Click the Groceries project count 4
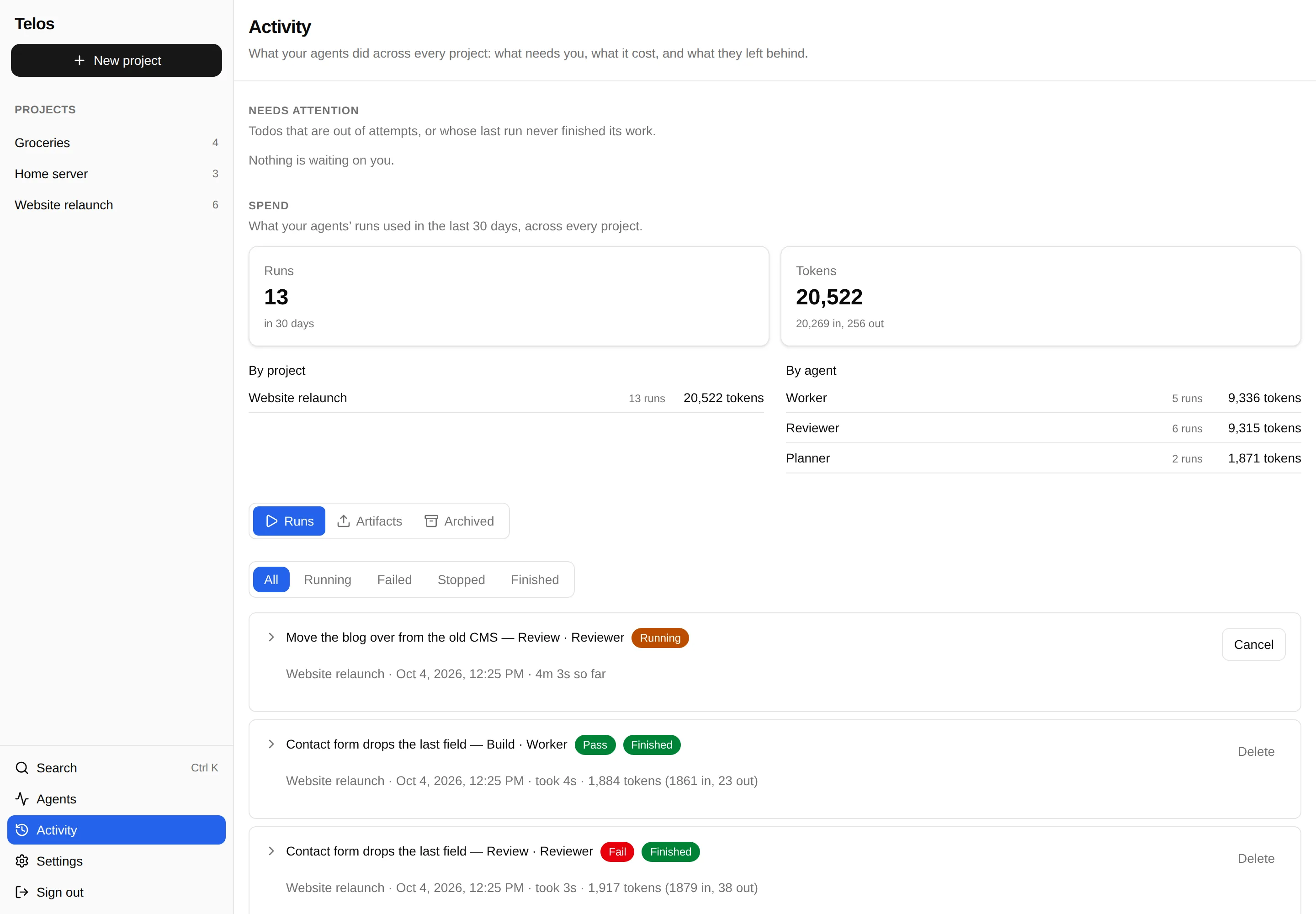The width and height of the screenshot is (1316, 914). (215, 143)
